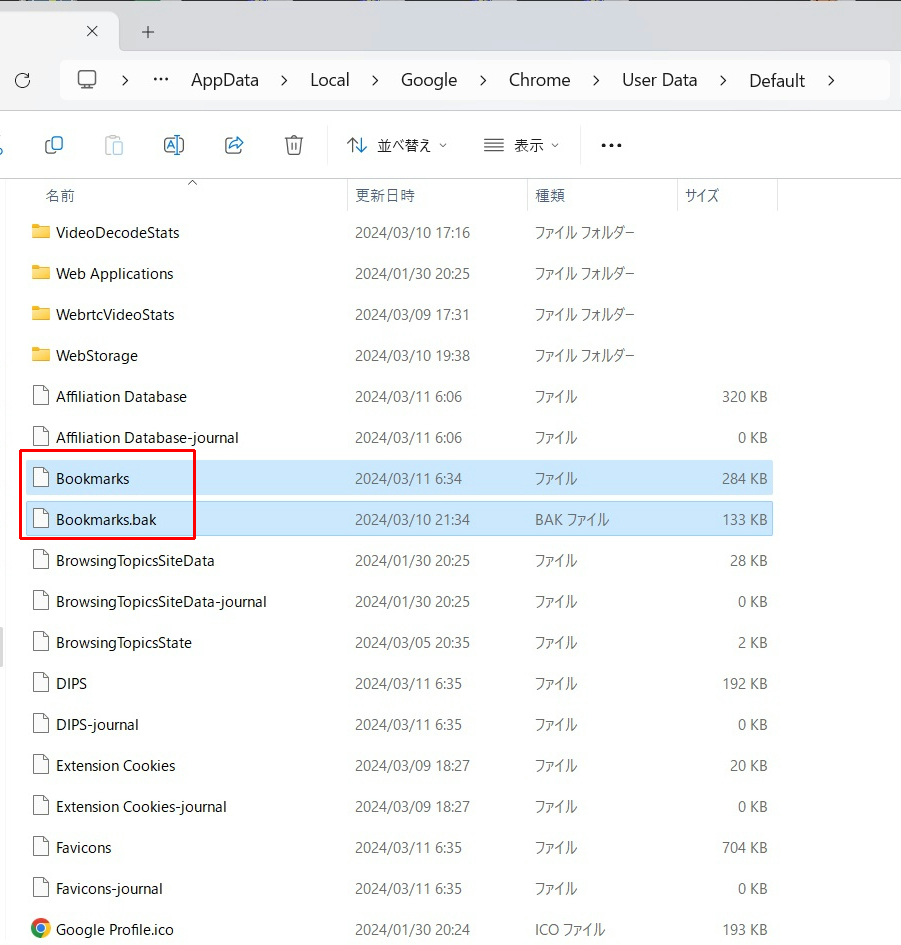
Task: Click the Refresh icon beside the address bar
Action: coord(22,81)
